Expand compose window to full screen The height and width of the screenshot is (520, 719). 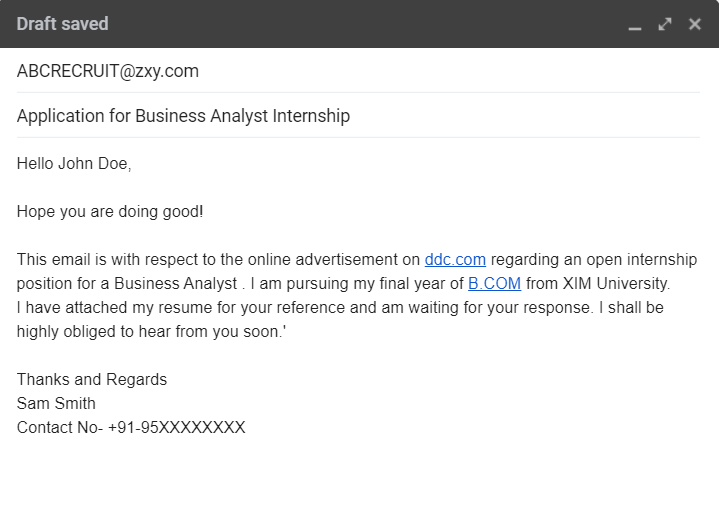point(665,24)
